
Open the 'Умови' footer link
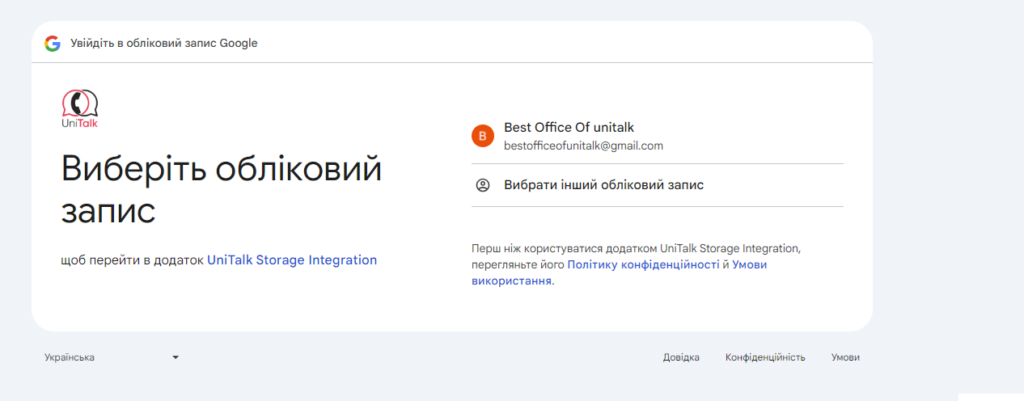[845, 357]
